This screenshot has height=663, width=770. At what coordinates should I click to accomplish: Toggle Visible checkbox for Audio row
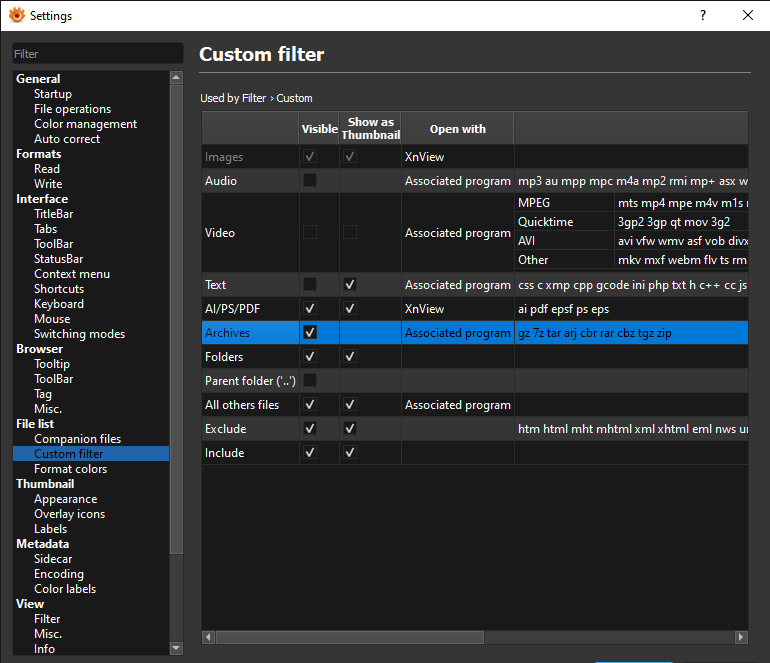pyautogui.click(x=310, y=181)
